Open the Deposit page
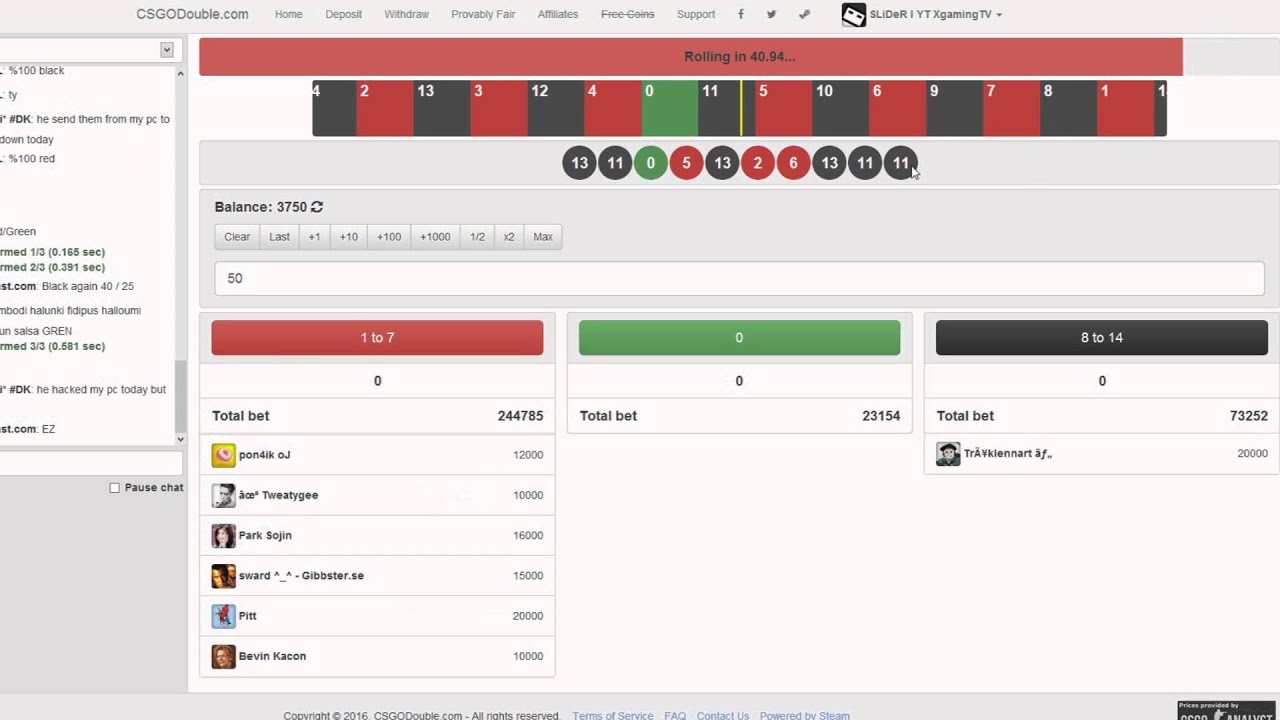 343,14
